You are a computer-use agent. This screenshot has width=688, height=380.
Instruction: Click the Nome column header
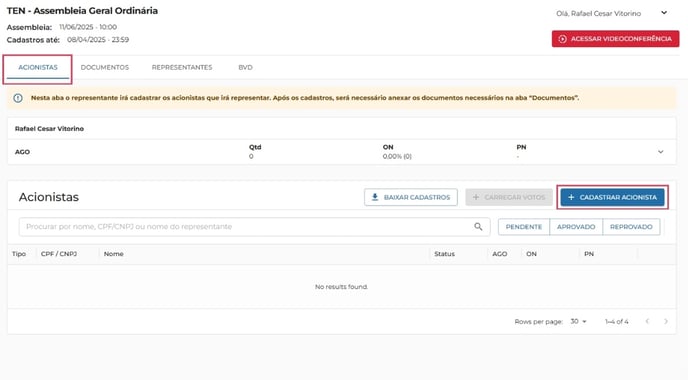[x=113, y=254]
